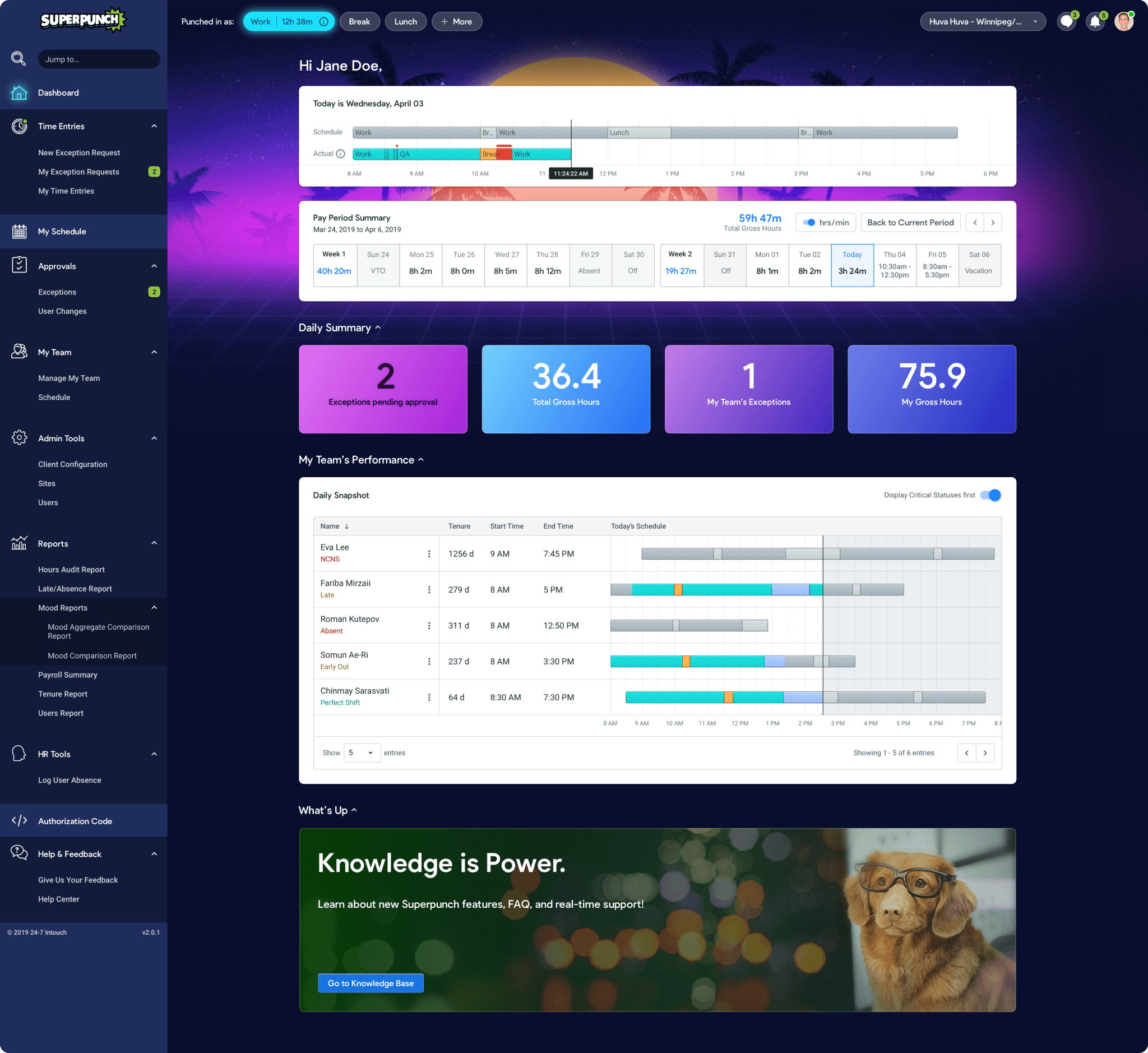This screenshot has width=1148, height=1053.
Task: Open Eva Lee's row options menu
Action: (429, 554)
